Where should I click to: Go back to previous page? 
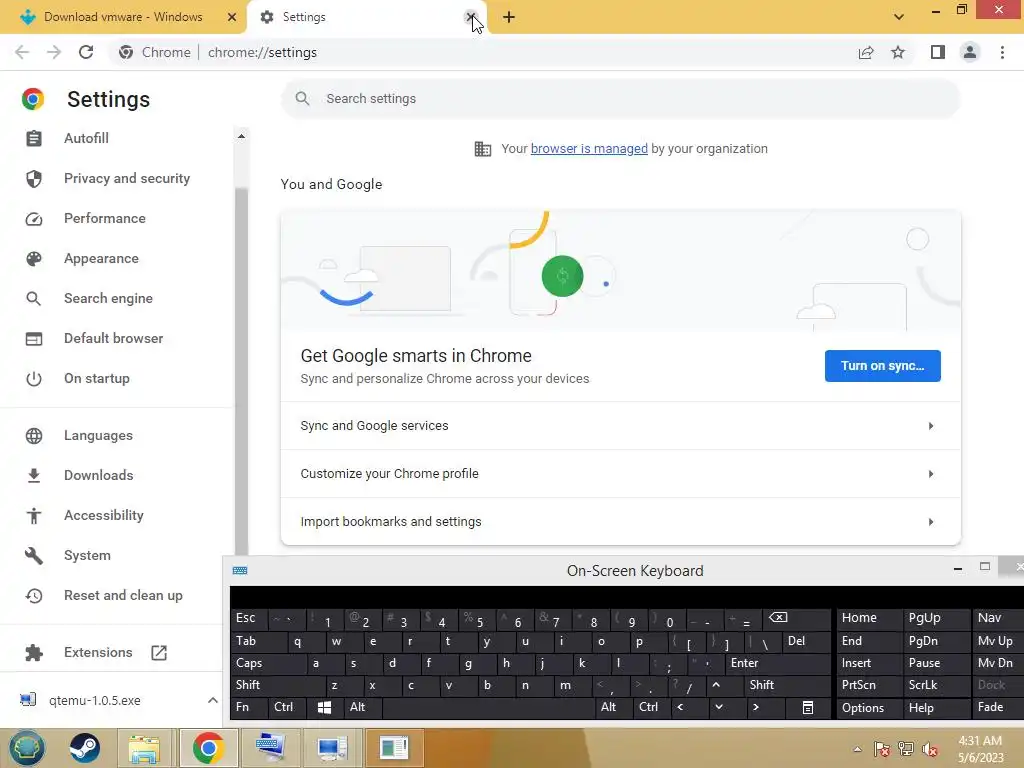22,52
